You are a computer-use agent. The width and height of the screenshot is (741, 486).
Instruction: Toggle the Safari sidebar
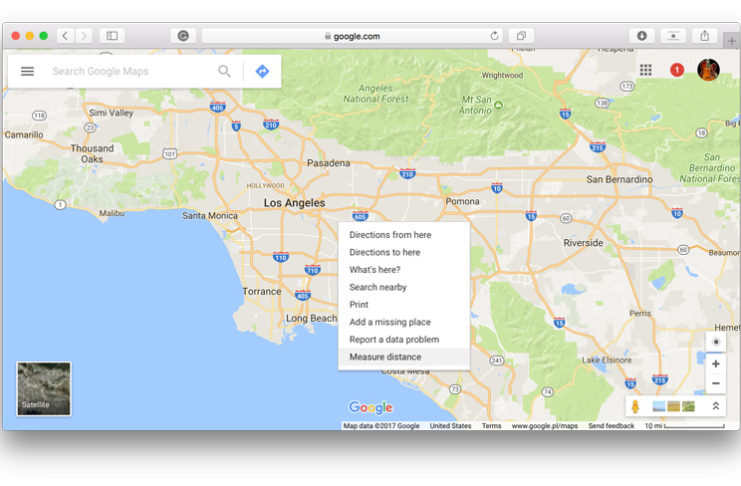(x=112, y=36)
